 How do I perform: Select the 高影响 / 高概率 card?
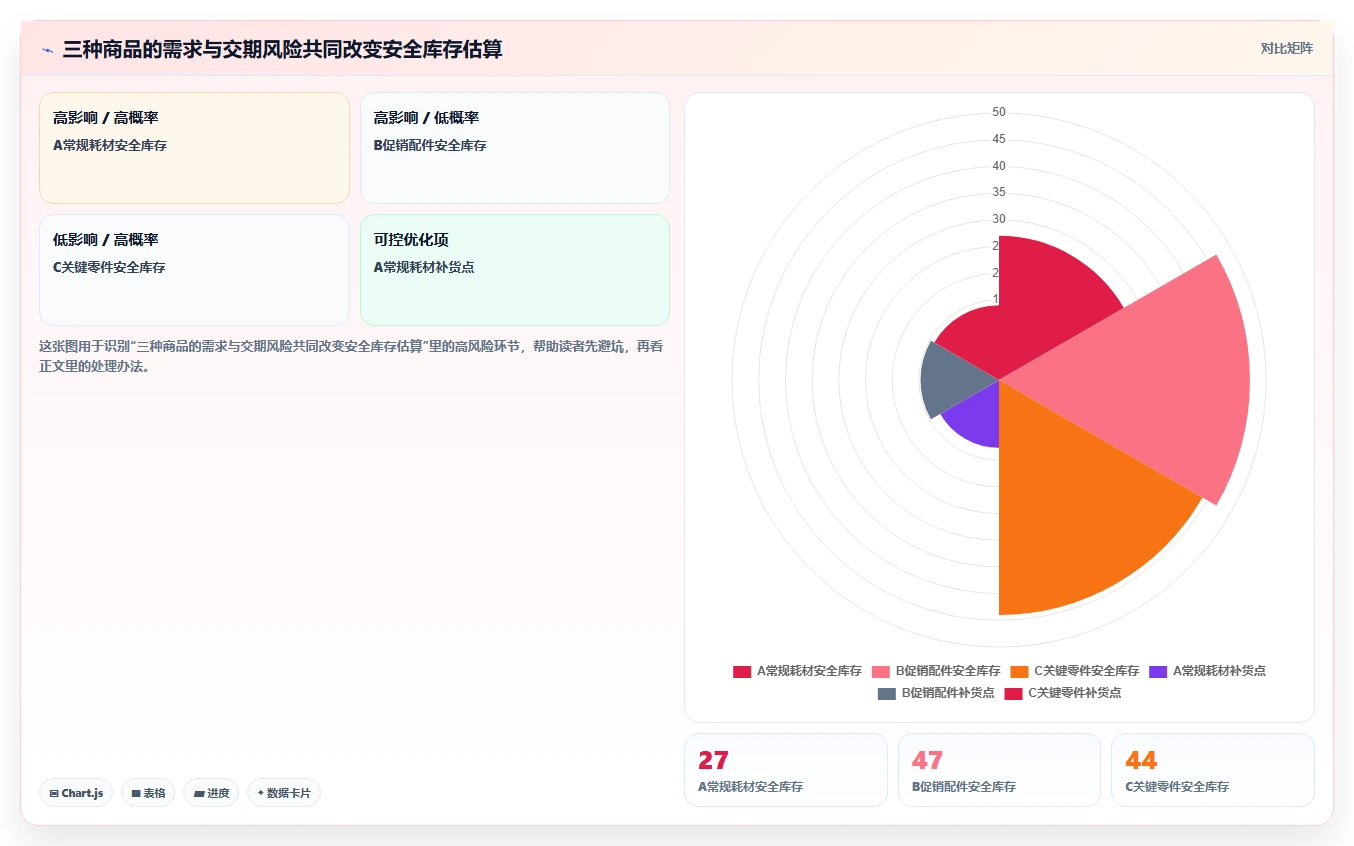click(x=194, y=148)
